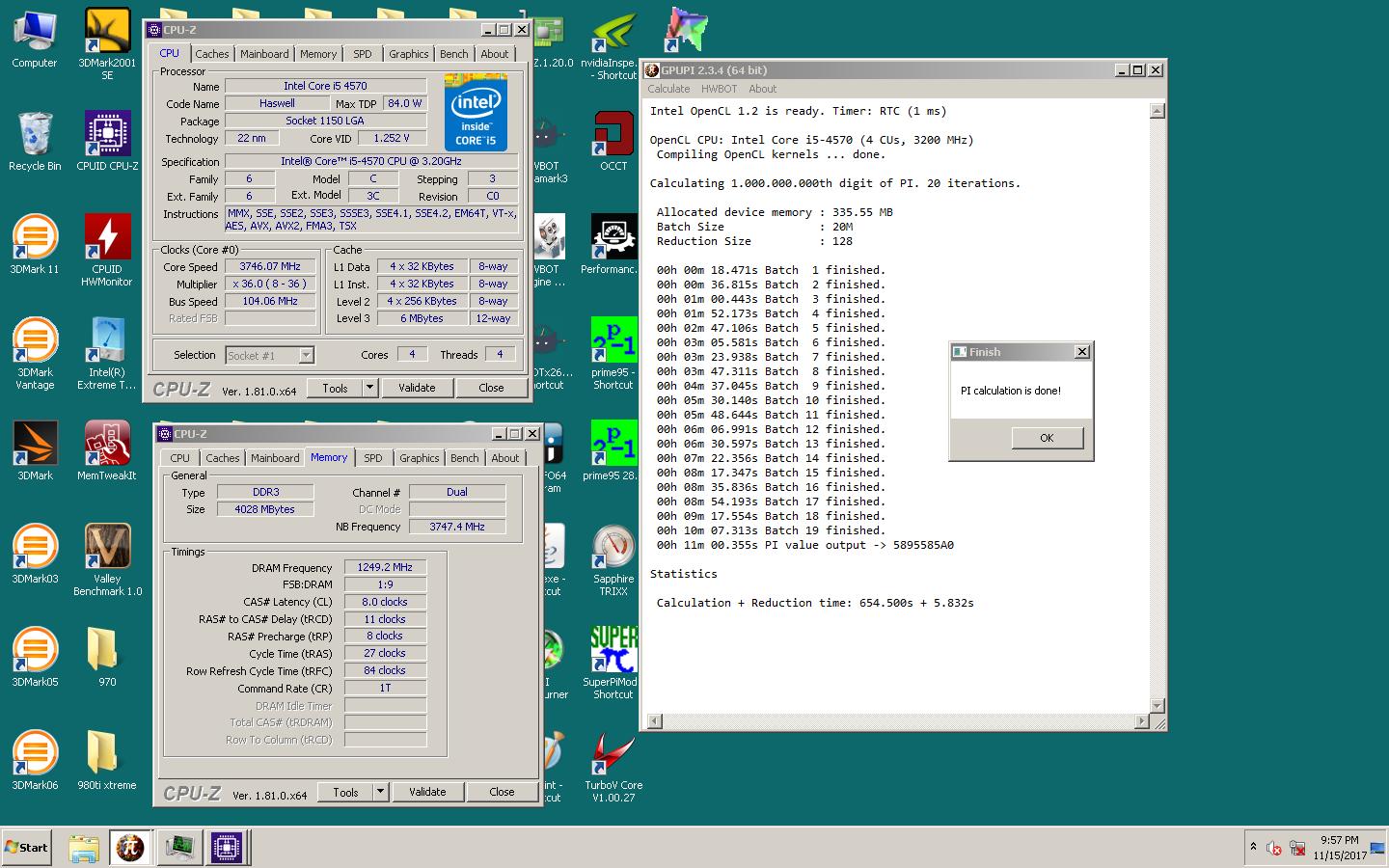Confirm OK in the Finish dialog

point(1047,438)
